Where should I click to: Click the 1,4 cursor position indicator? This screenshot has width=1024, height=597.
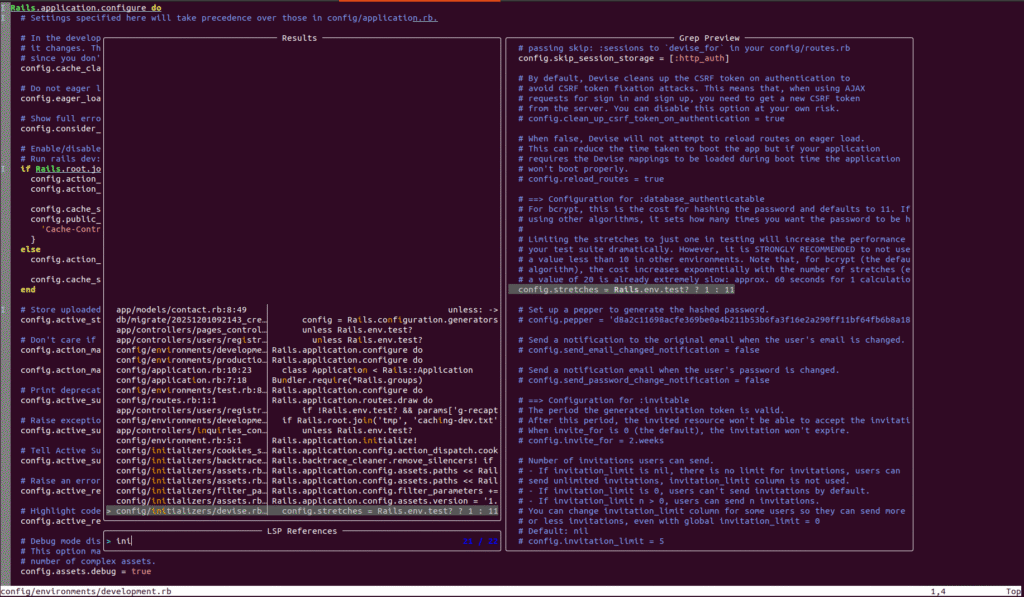click(x=938, y=591)
